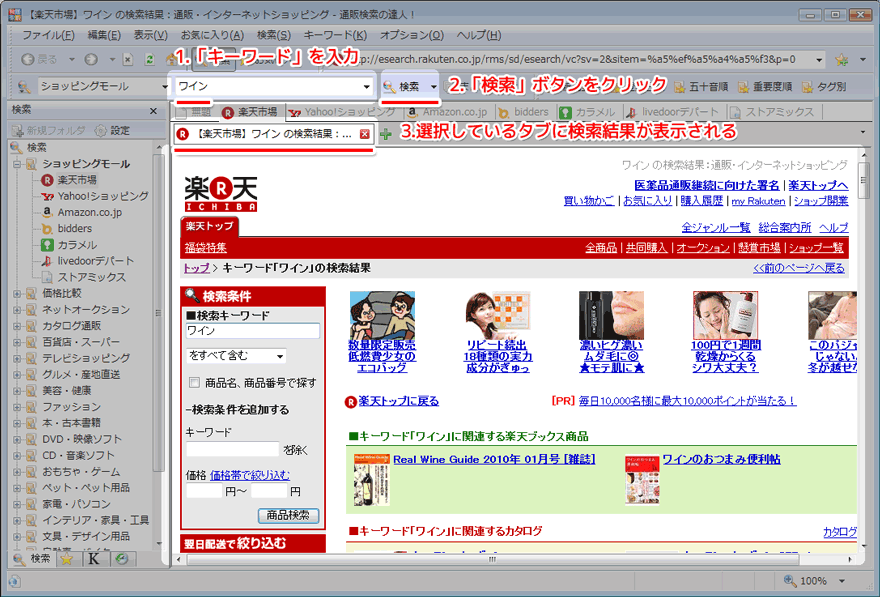The image size is (880, 597).
Task: Select ストアミックス in the sidebar tree
Action: pos(91,278)
